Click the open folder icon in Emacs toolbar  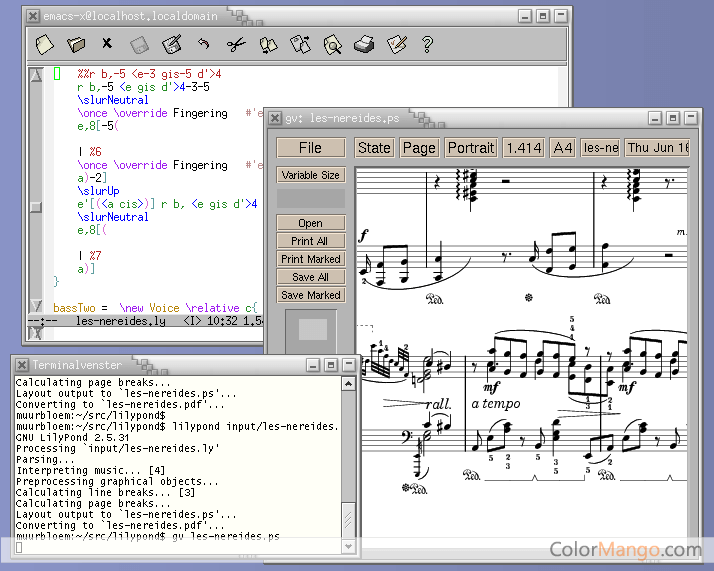coord(76,45)
